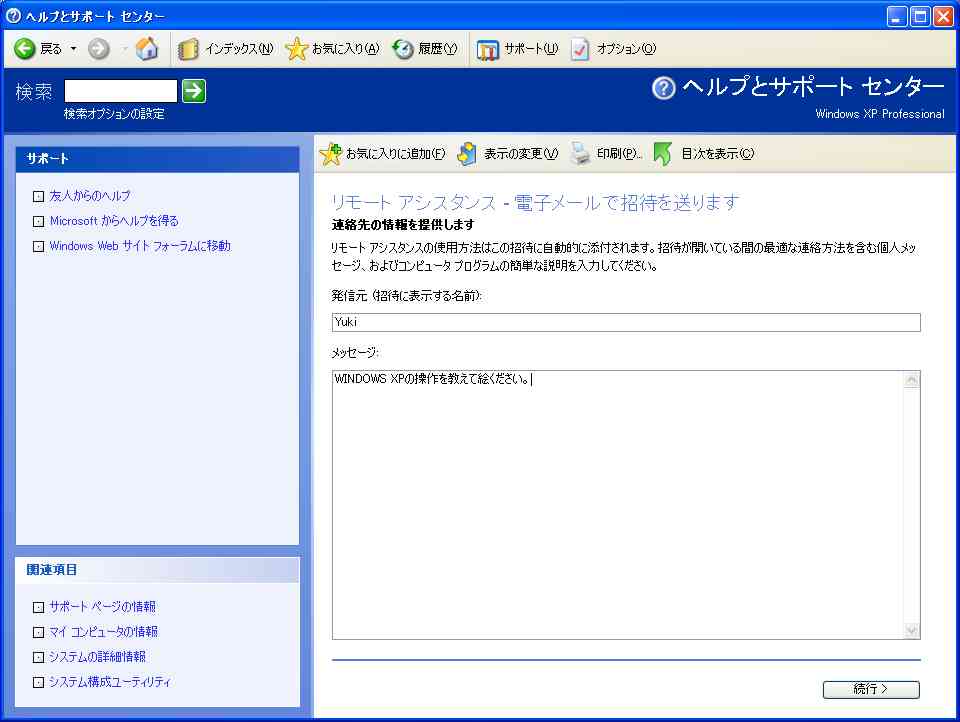The width and height of the screenshot is (960, 722).
Task: Click message box scrollbar down arrow
Action: [912, 630]
